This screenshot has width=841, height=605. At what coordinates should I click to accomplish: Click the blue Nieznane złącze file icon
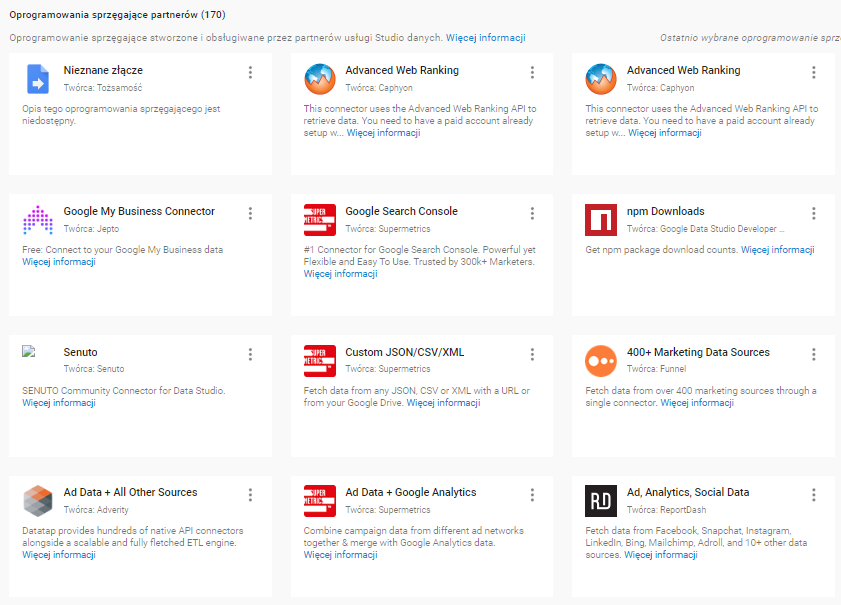(38, 79)
